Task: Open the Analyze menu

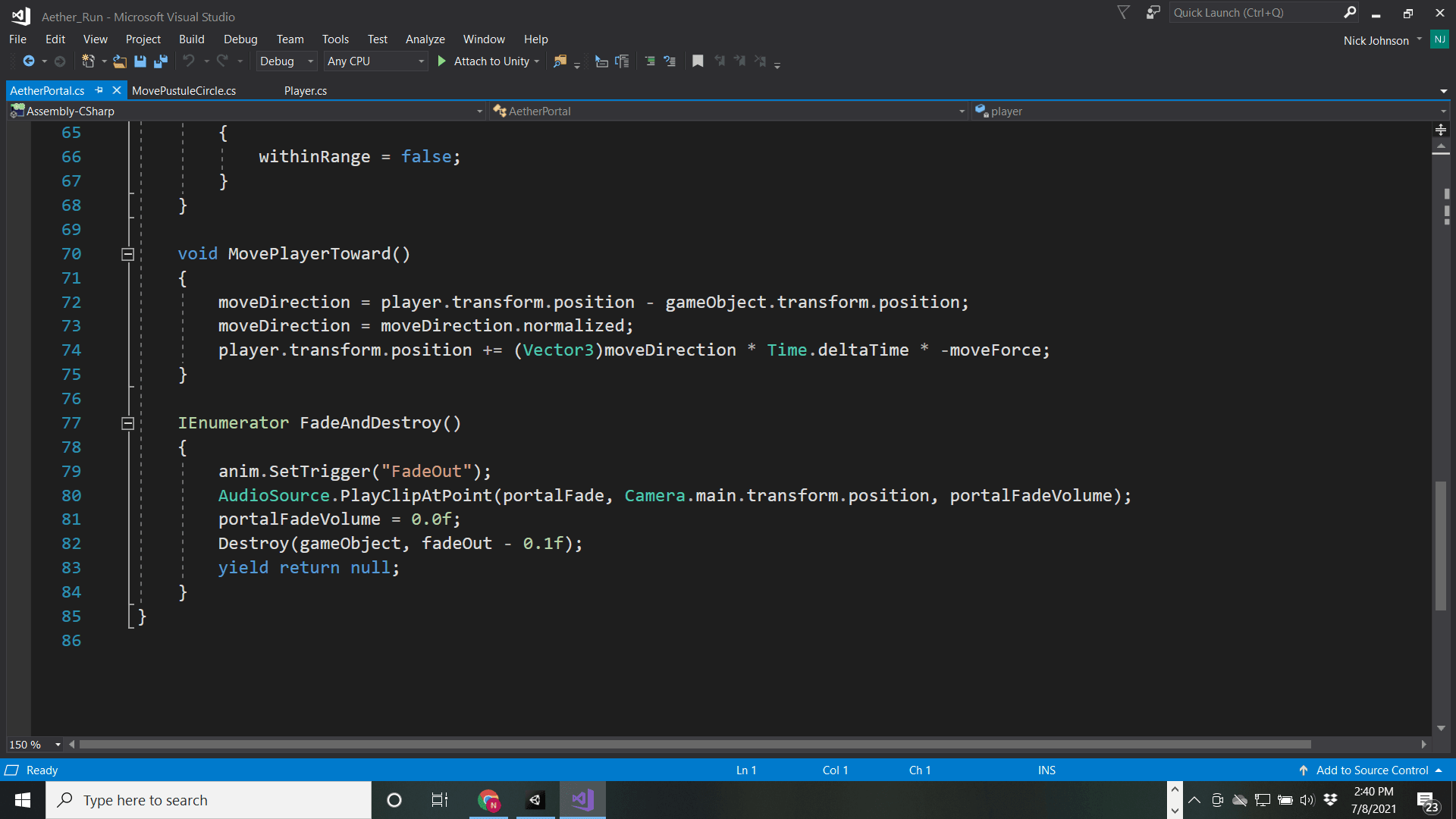Action: [x=425, y=39]
